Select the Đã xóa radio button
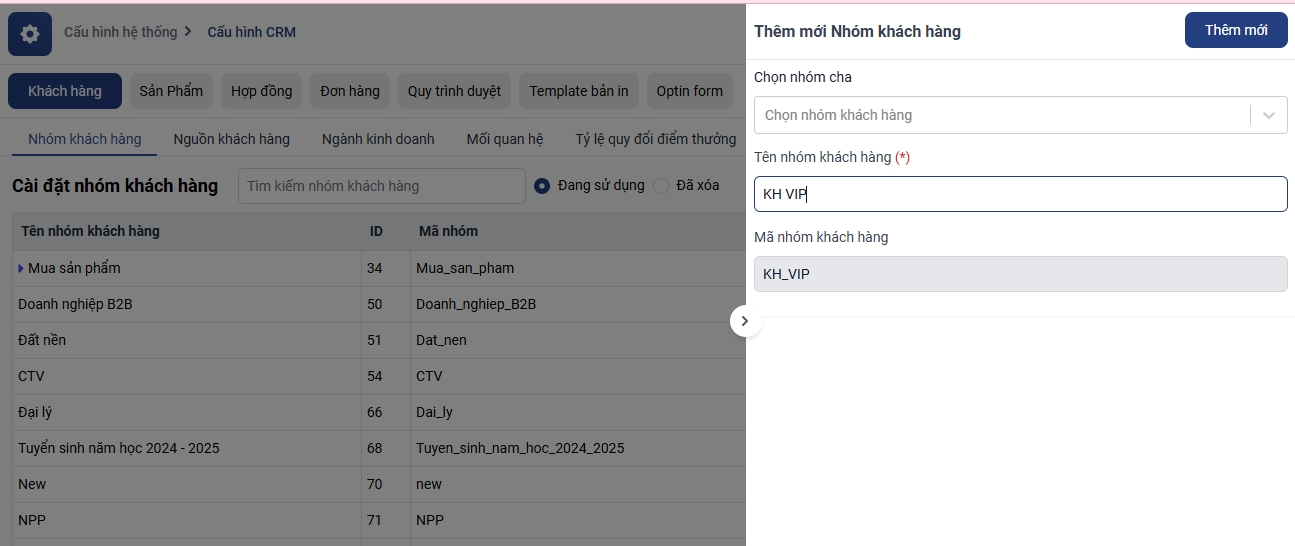1295x546 pixels. click(x=661, y=185)
